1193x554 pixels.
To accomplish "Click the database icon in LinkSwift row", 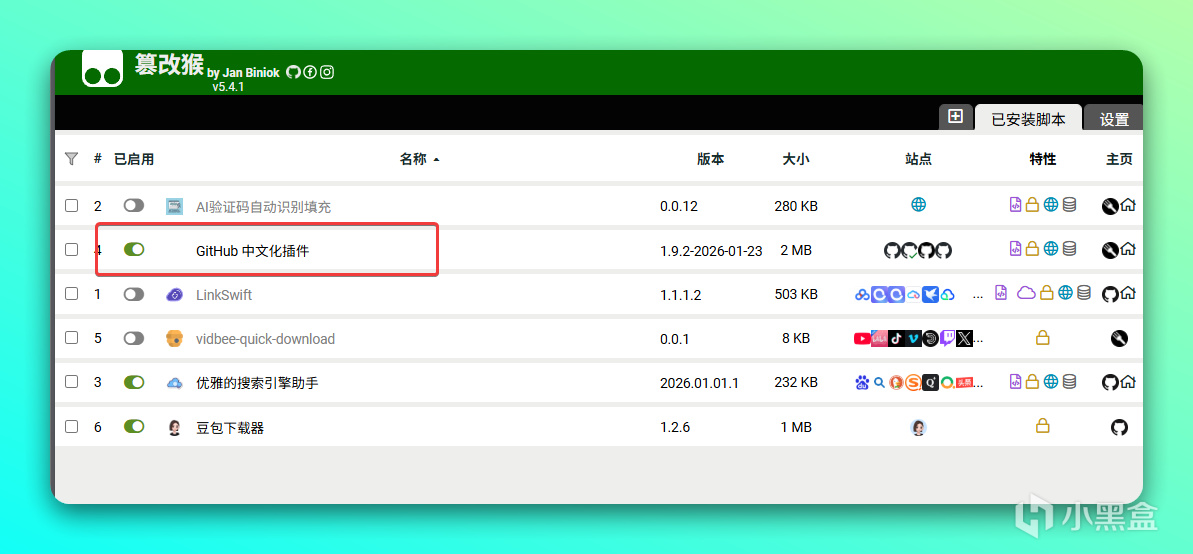I will [1083, 293].
